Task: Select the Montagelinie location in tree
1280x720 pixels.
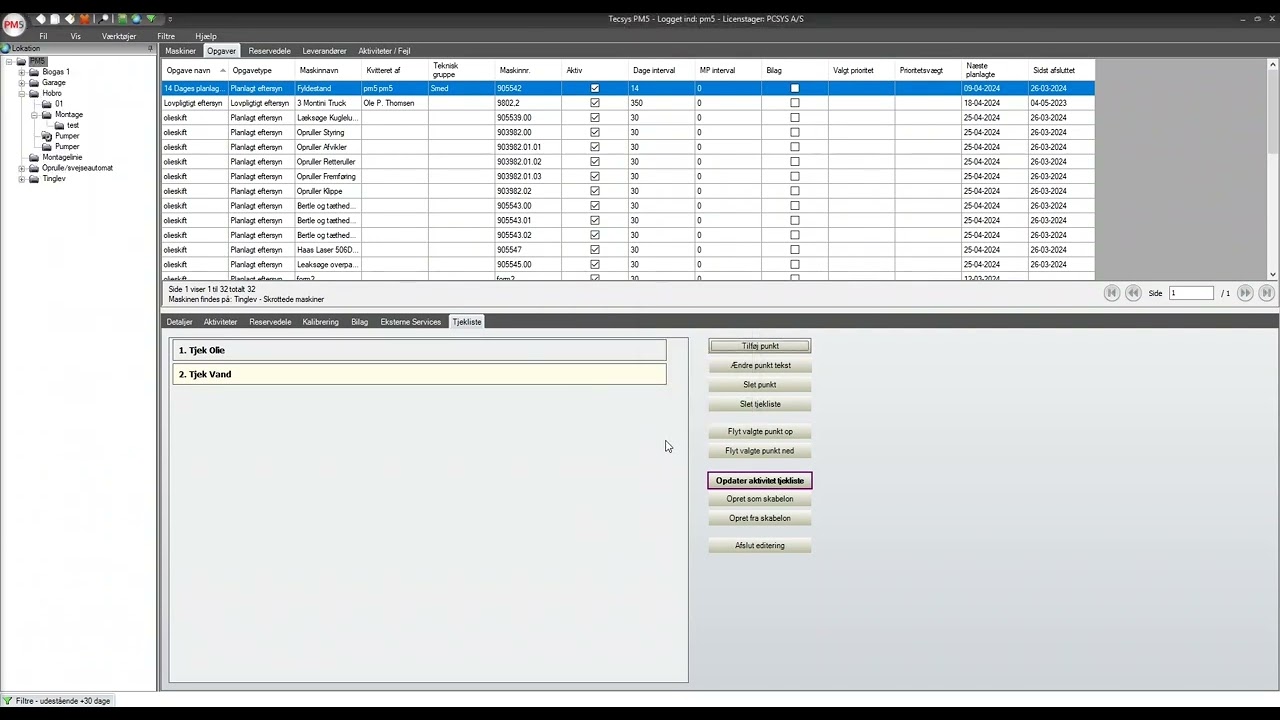Action: pos(62,157)
